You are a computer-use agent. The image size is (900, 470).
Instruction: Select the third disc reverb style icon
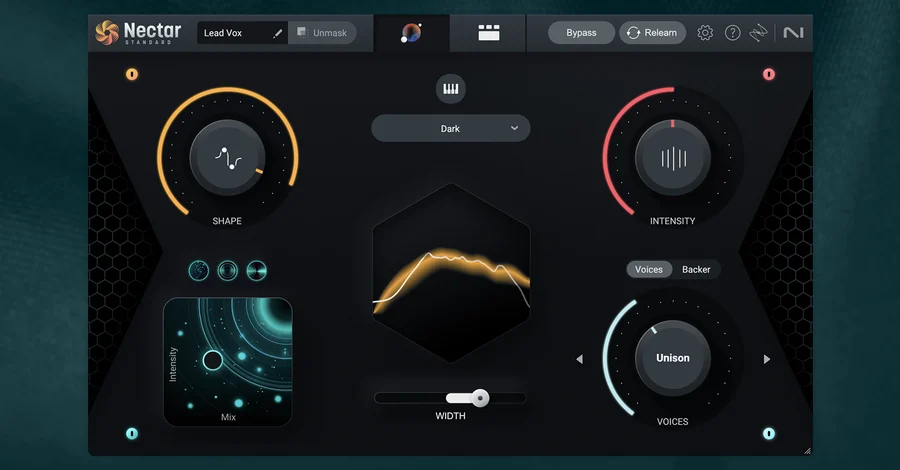257,270
